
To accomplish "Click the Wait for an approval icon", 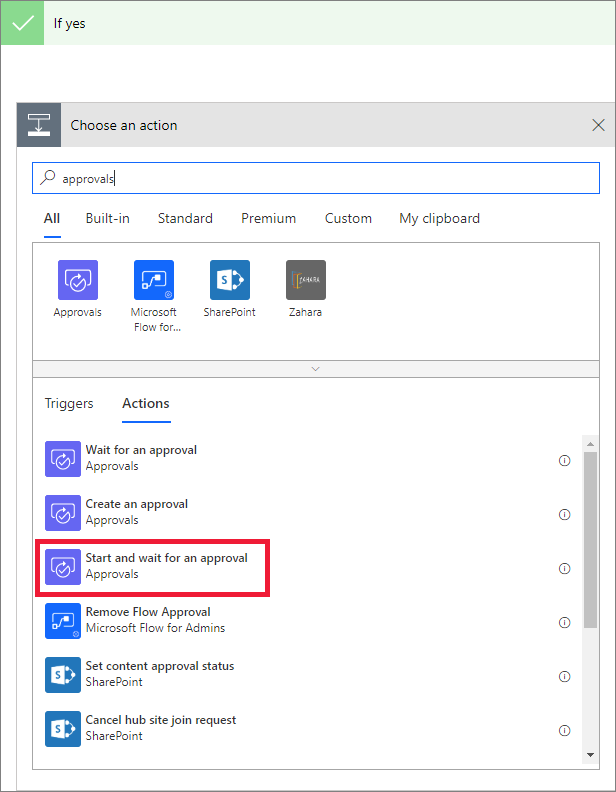I will click(63, 459).
